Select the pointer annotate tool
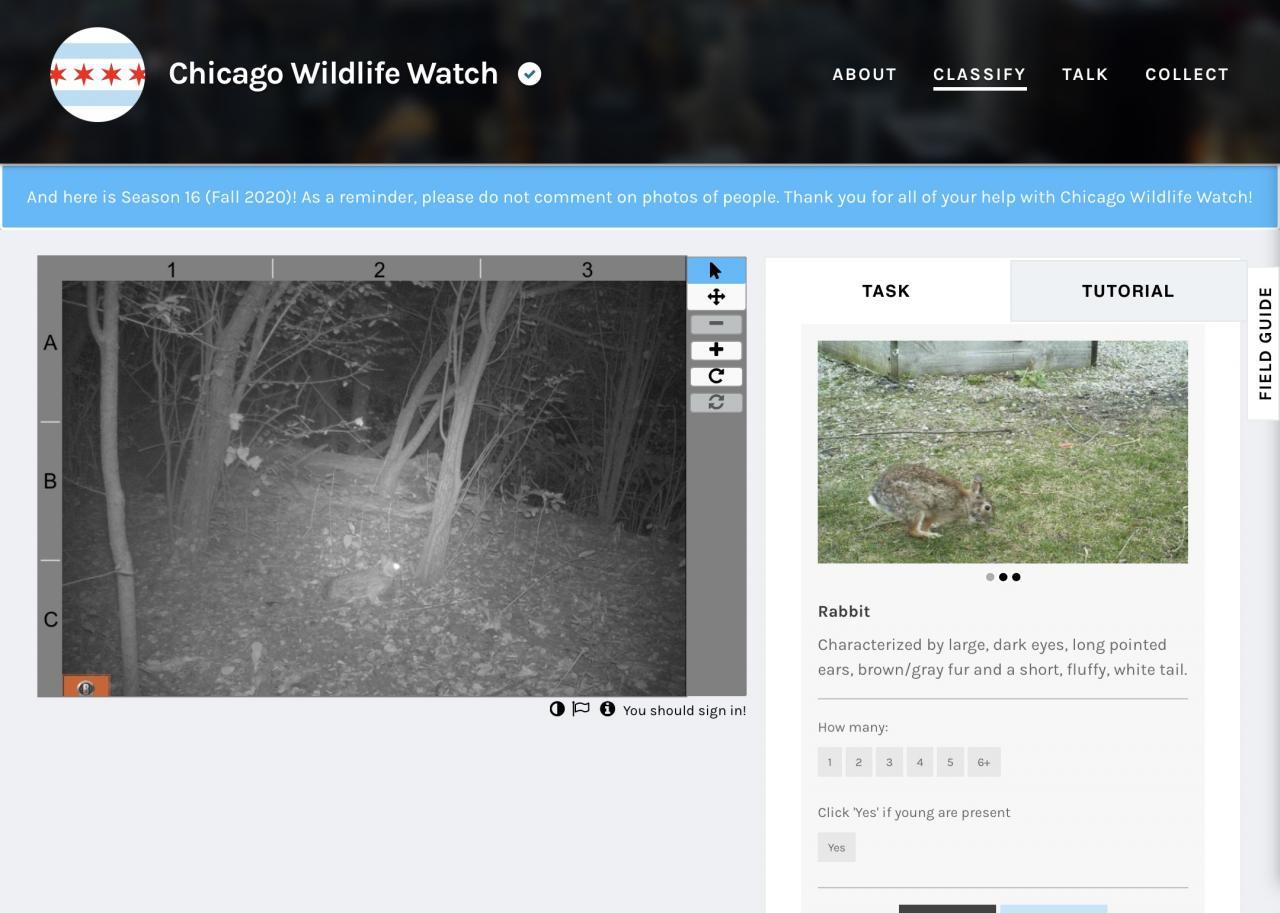 pos(716,270)
